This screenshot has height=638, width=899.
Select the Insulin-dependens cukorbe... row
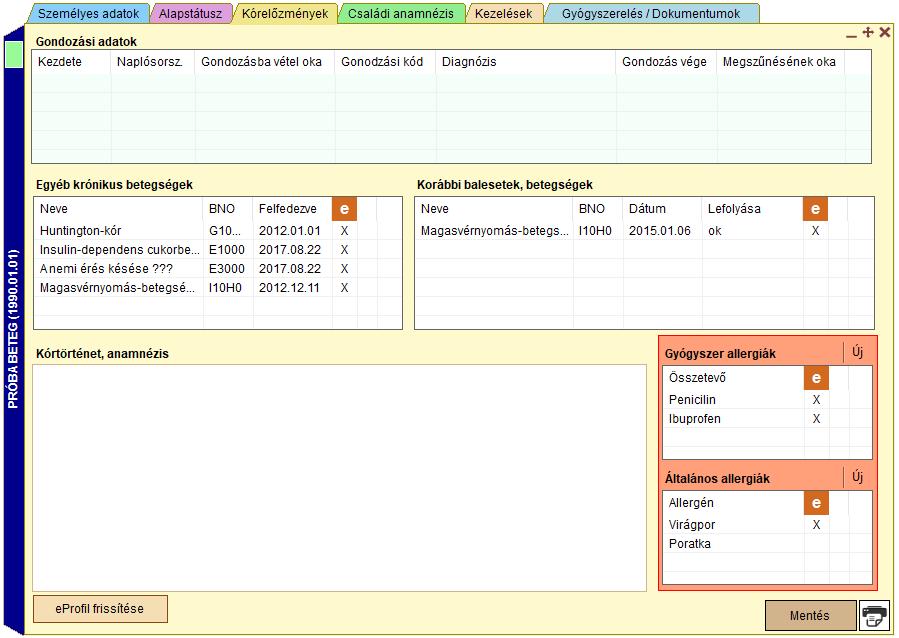coord(119,250)
